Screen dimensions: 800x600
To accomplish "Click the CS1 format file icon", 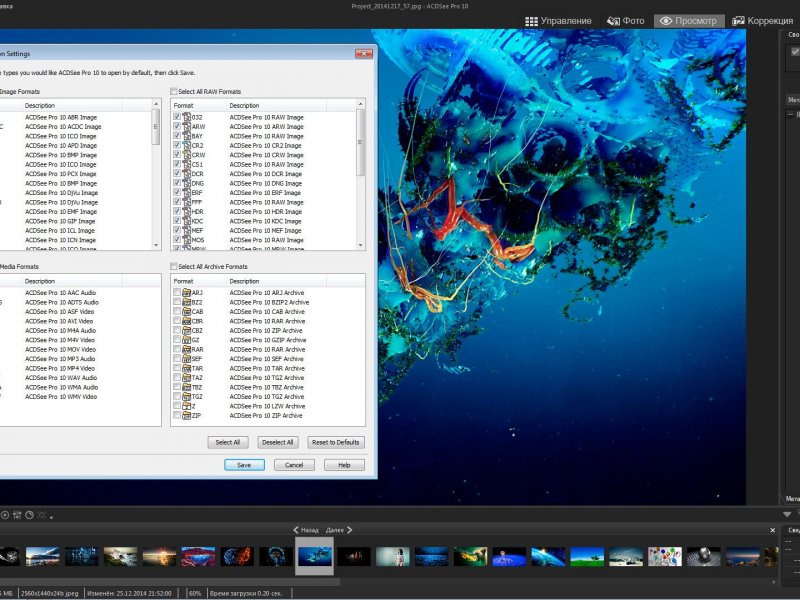I will [187, 164].
